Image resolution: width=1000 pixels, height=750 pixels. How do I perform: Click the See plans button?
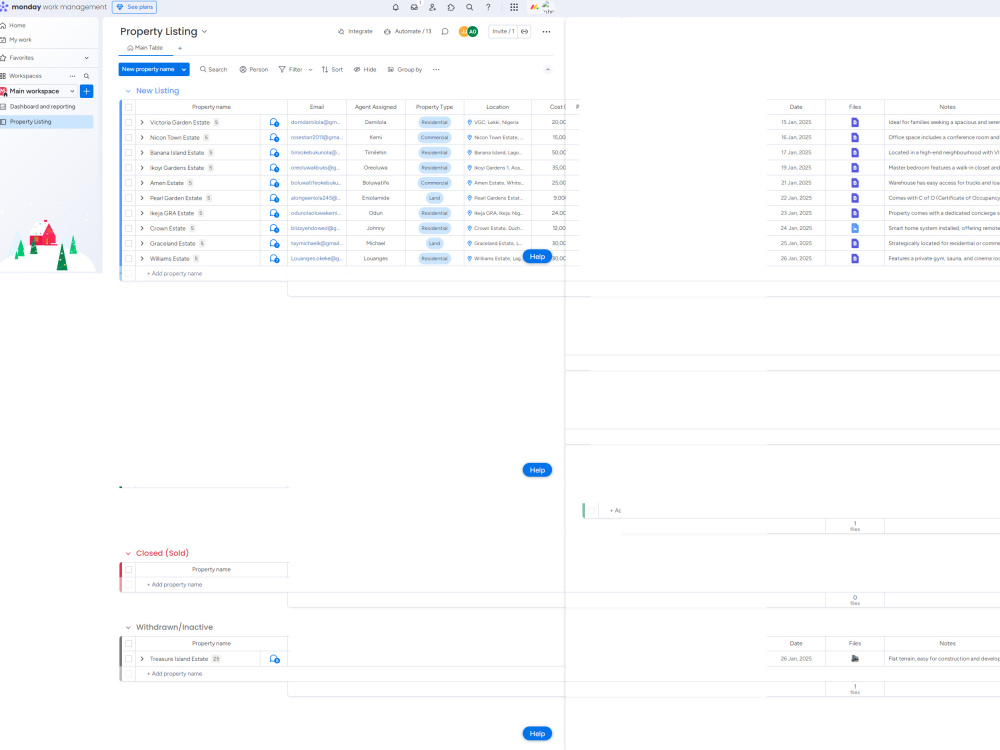[x=135, y=7]
